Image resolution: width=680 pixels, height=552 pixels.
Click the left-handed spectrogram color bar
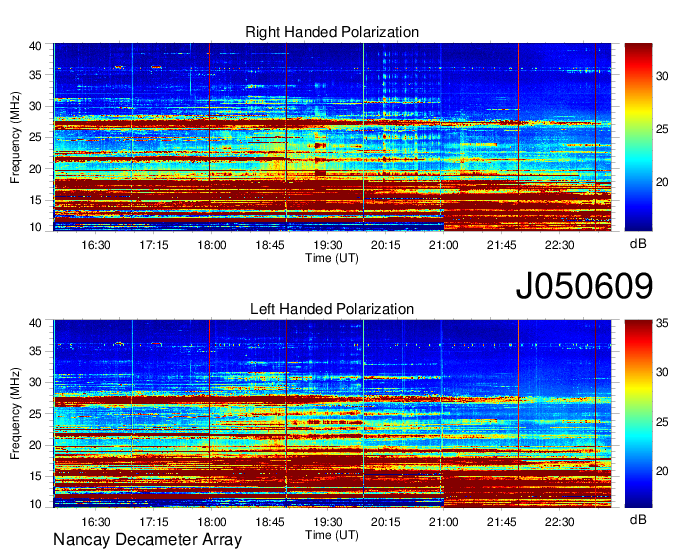click(x=638, y=414)
